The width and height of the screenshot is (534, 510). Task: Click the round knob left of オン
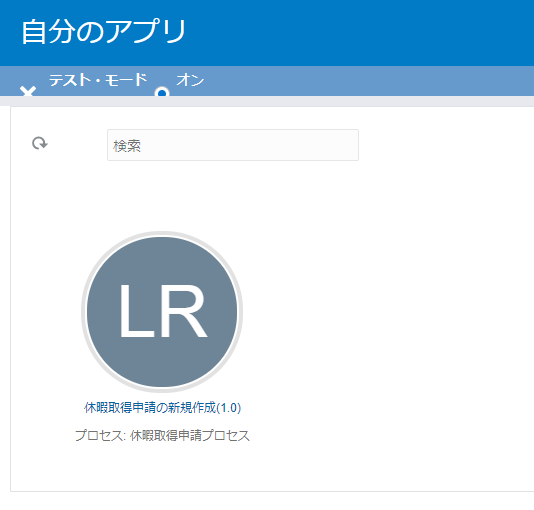click(x=162, y=92)
